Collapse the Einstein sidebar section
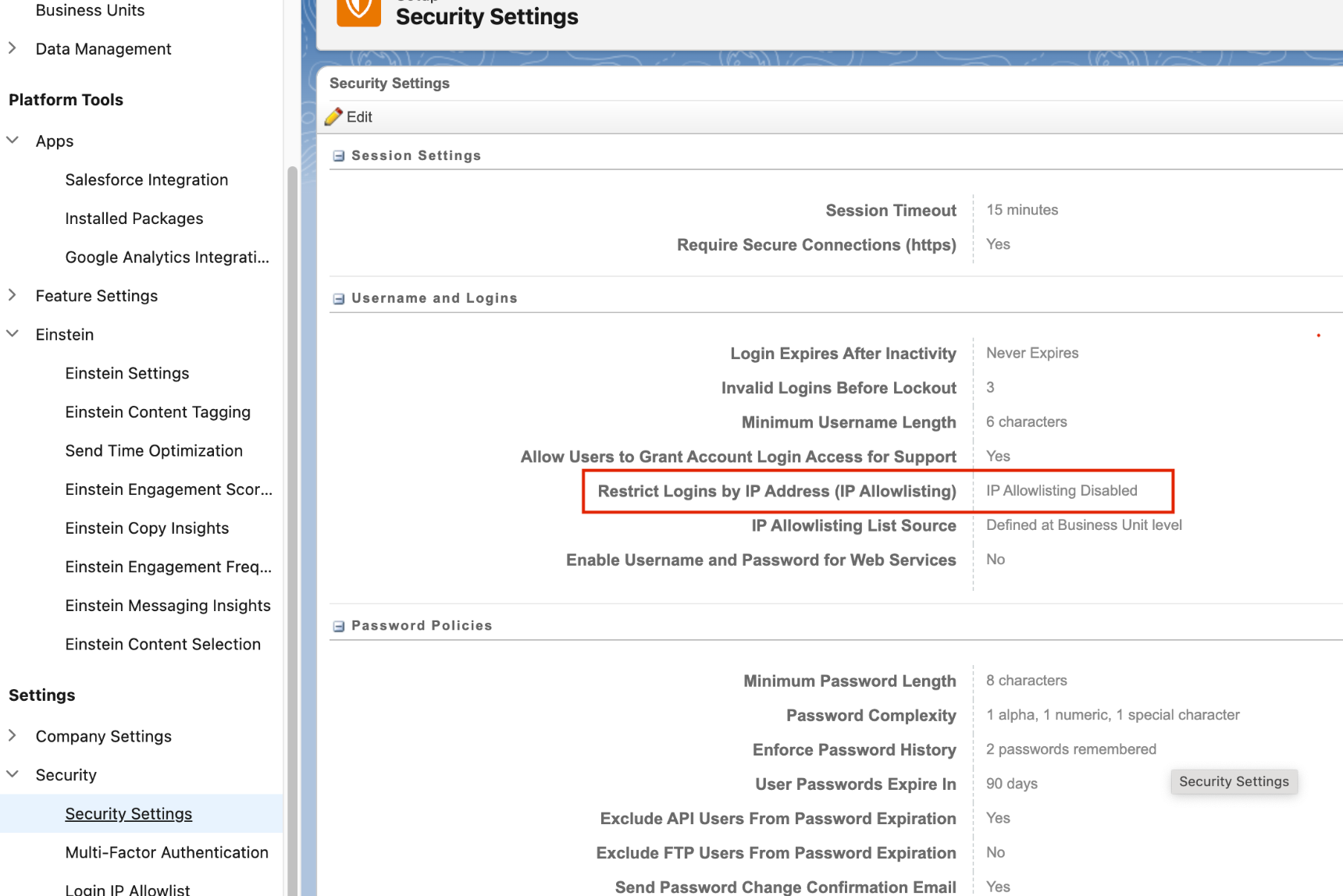This screenshot has width=1343, height=896. (12, 333)
